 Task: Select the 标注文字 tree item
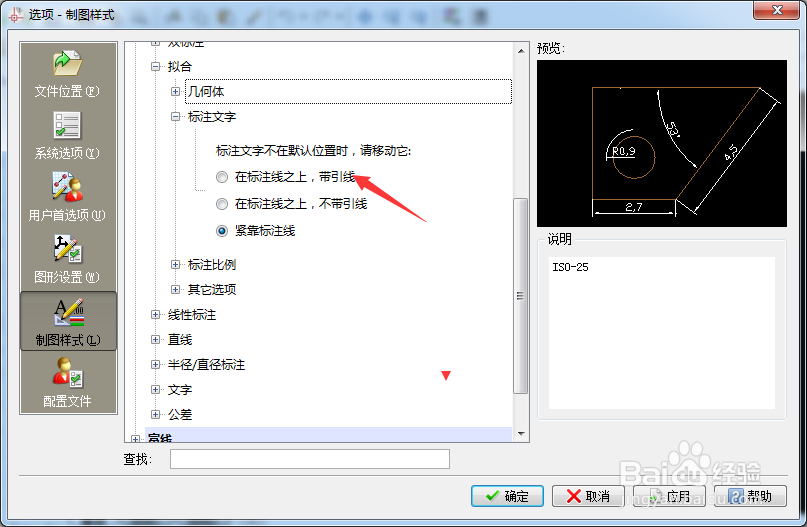click(212, 117)
